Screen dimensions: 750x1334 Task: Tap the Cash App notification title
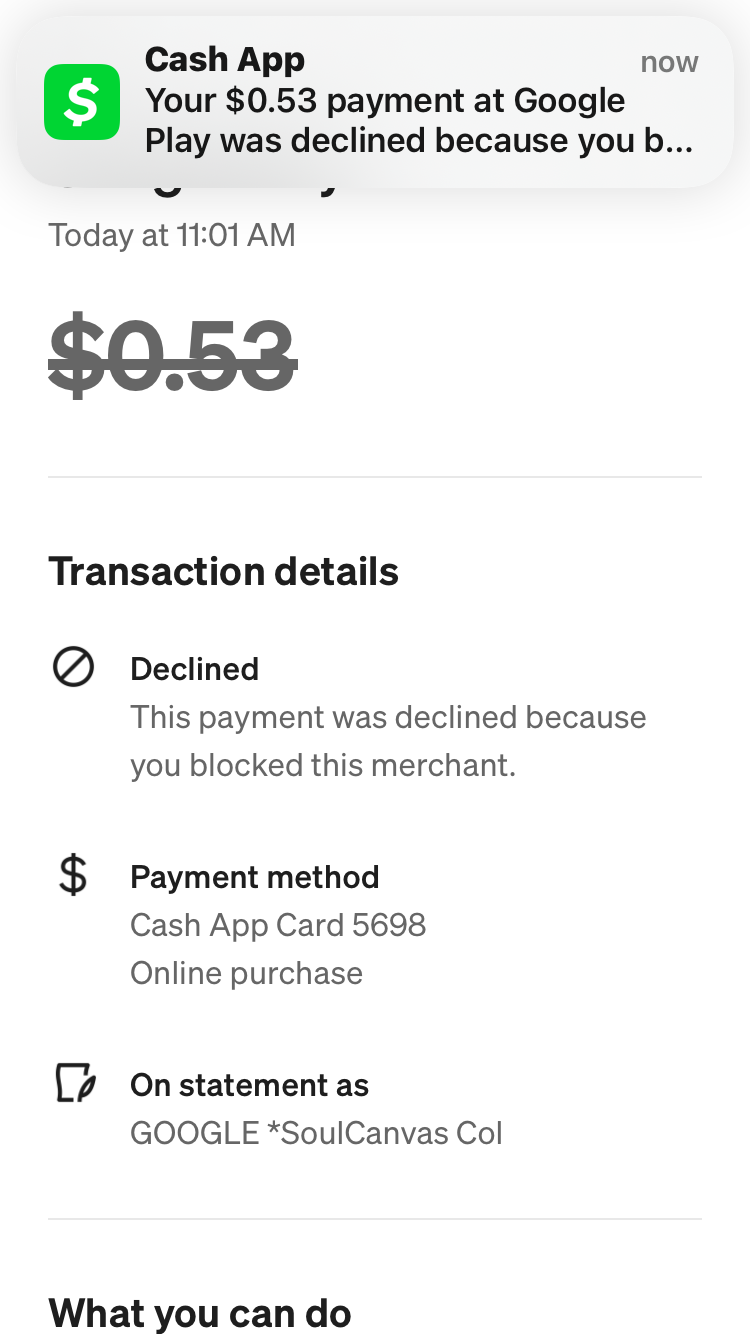point(224,60)
